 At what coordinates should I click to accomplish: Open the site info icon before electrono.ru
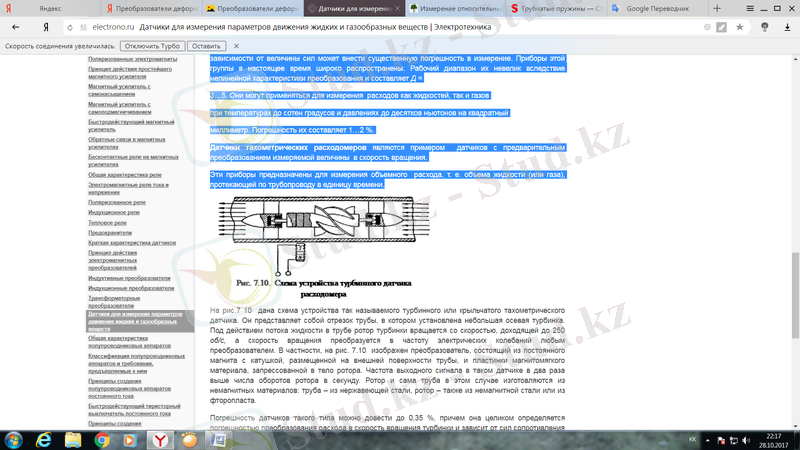83,28
